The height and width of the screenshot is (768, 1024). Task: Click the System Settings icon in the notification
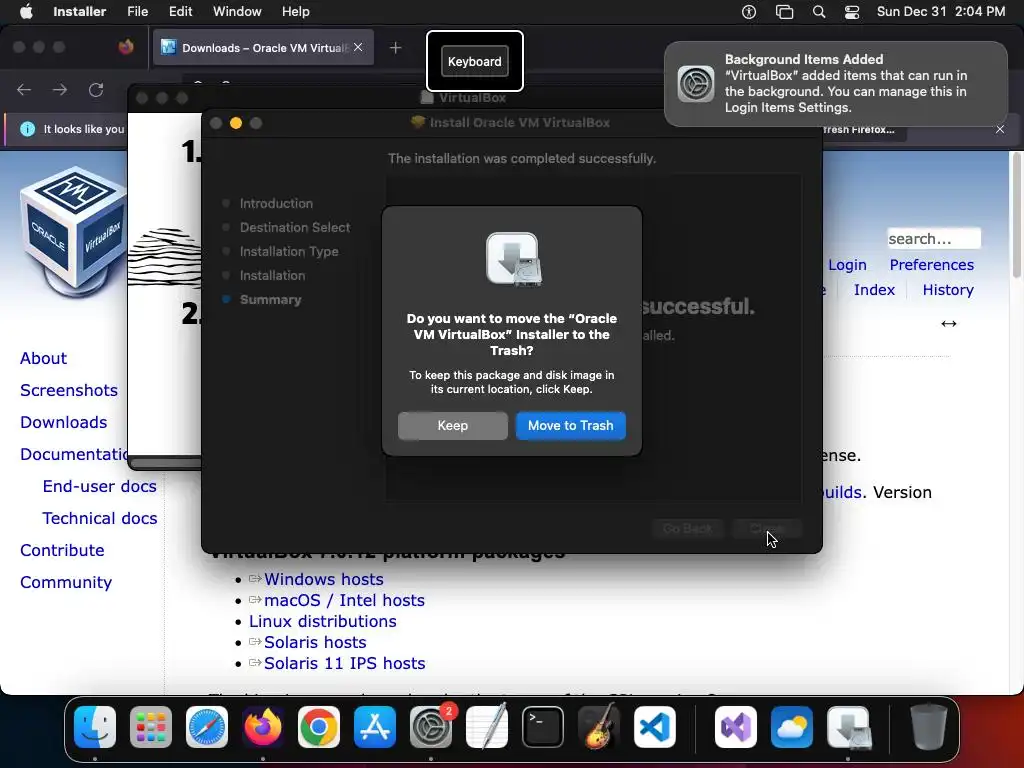(x=696, y=84)
